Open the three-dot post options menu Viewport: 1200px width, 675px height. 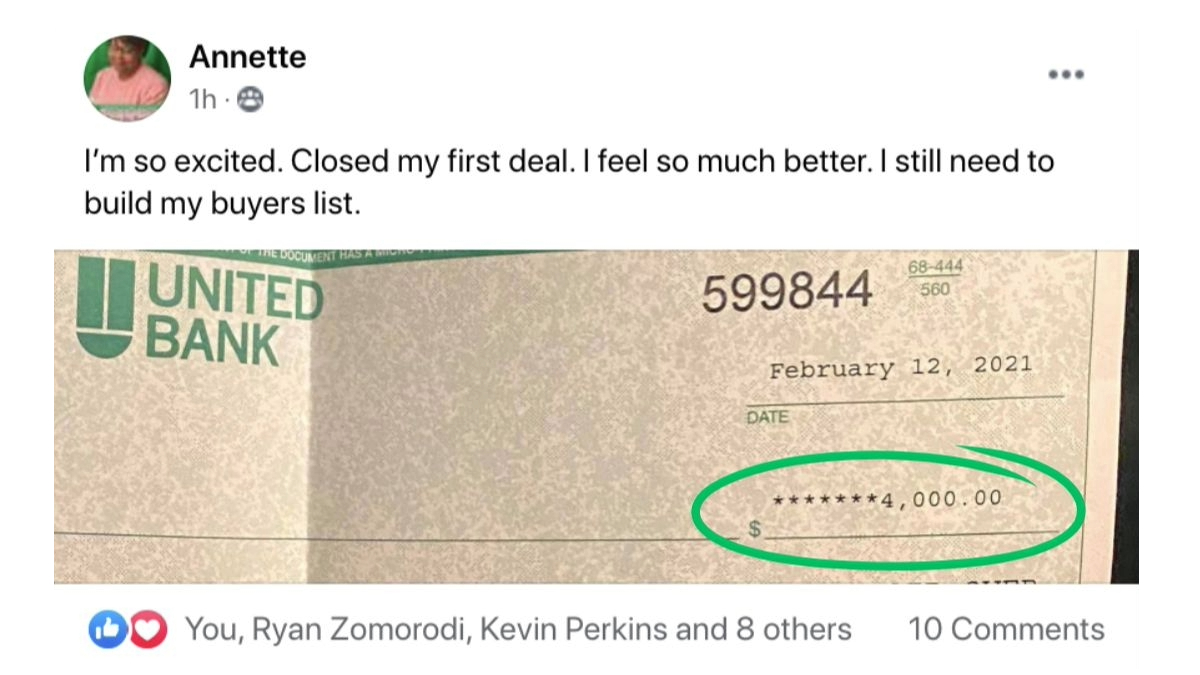click(x=1066, y=75)
